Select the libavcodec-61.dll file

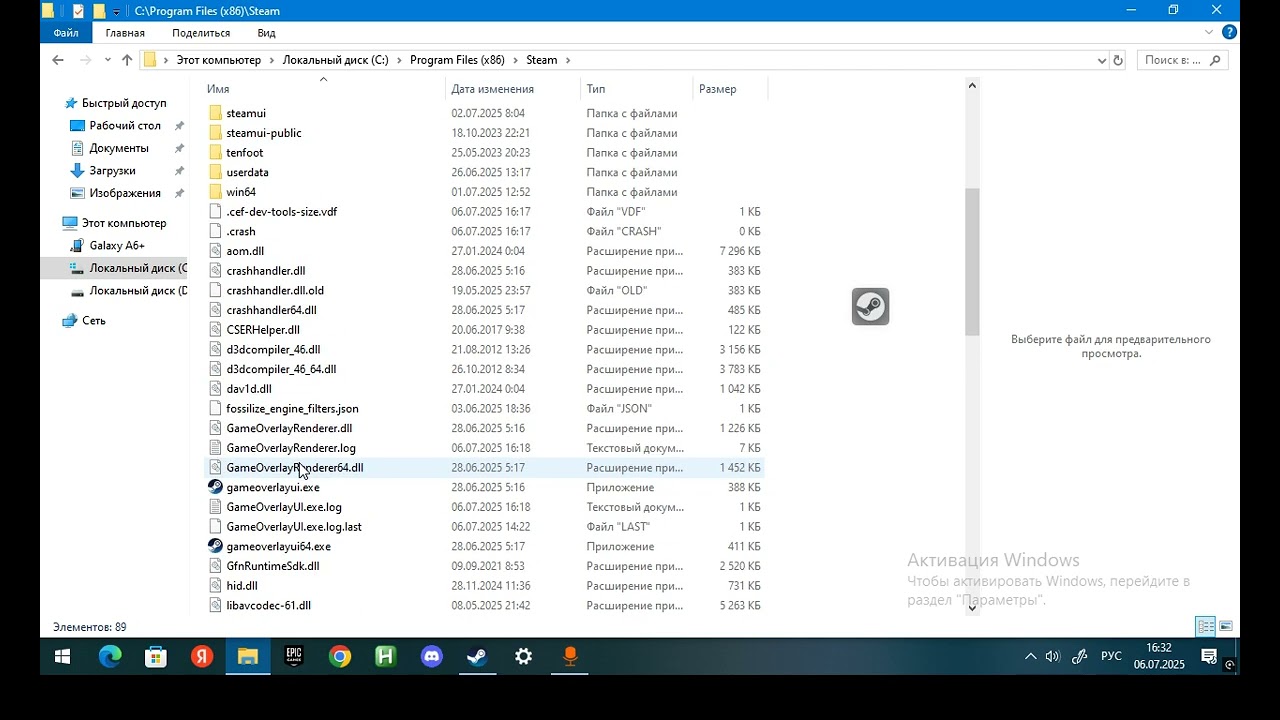click(268, 605)
